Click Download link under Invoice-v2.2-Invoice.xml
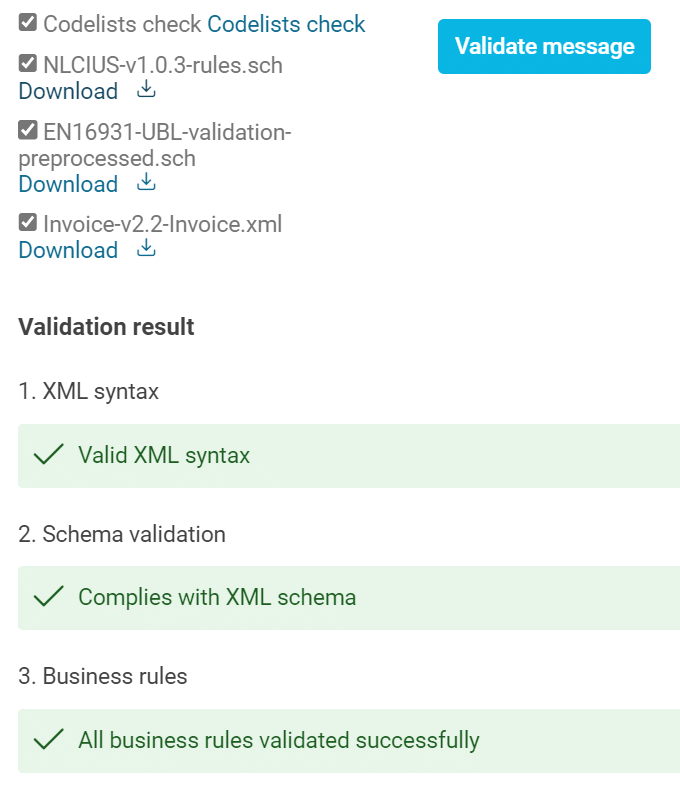 [x=68, y=250]
